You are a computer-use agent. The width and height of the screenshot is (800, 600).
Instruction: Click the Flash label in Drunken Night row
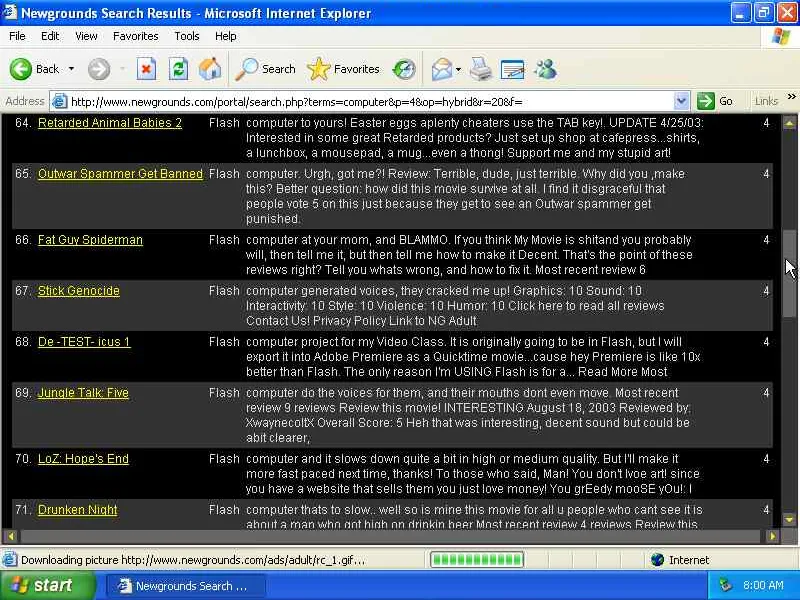coord(224,510)
